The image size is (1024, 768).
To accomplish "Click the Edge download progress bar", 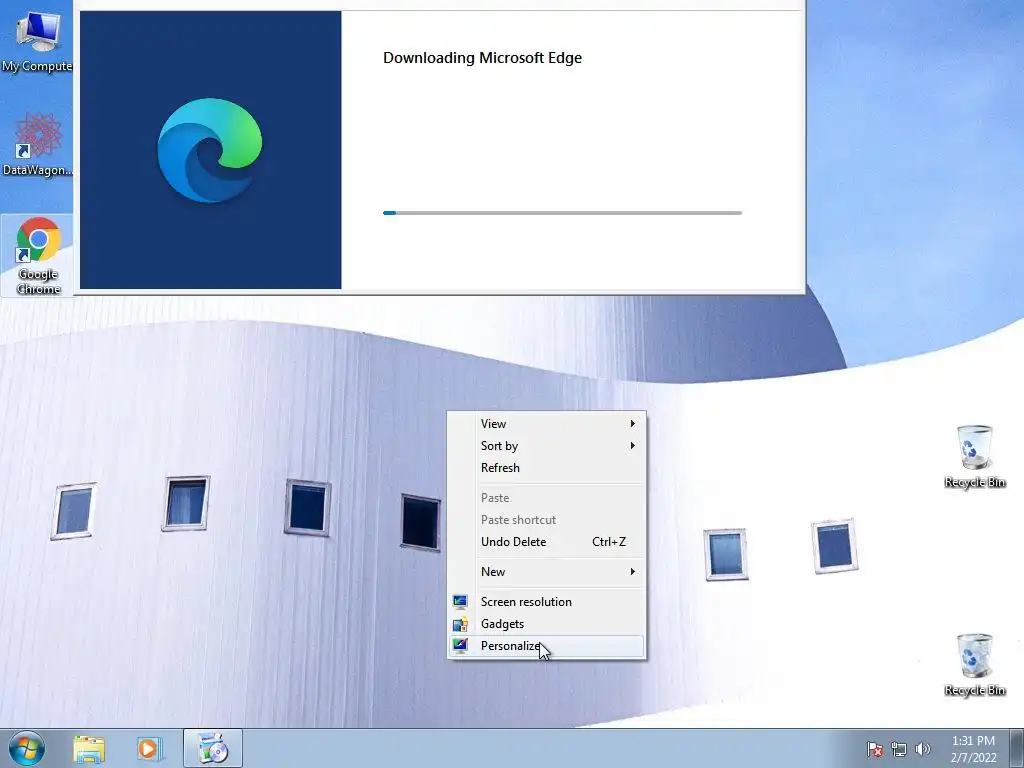I will click(x=562, y=213).
